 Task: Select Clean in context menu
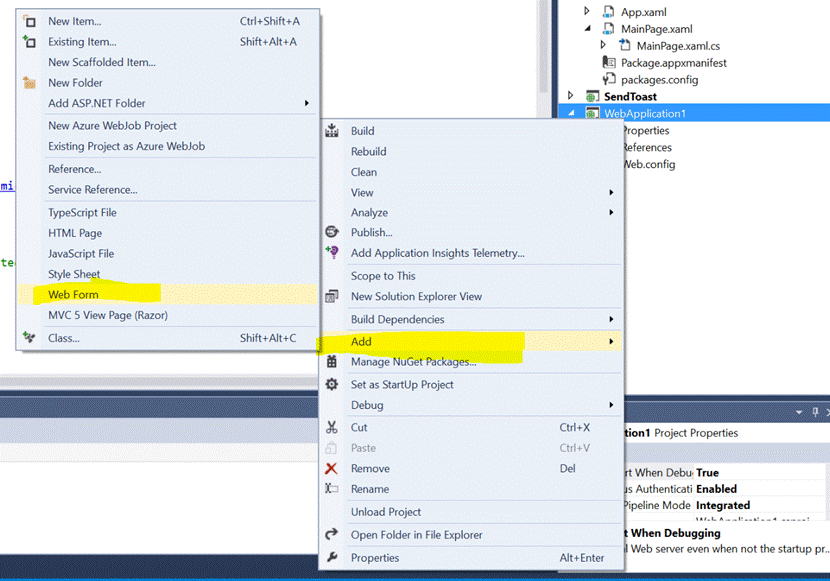point(471,172)
